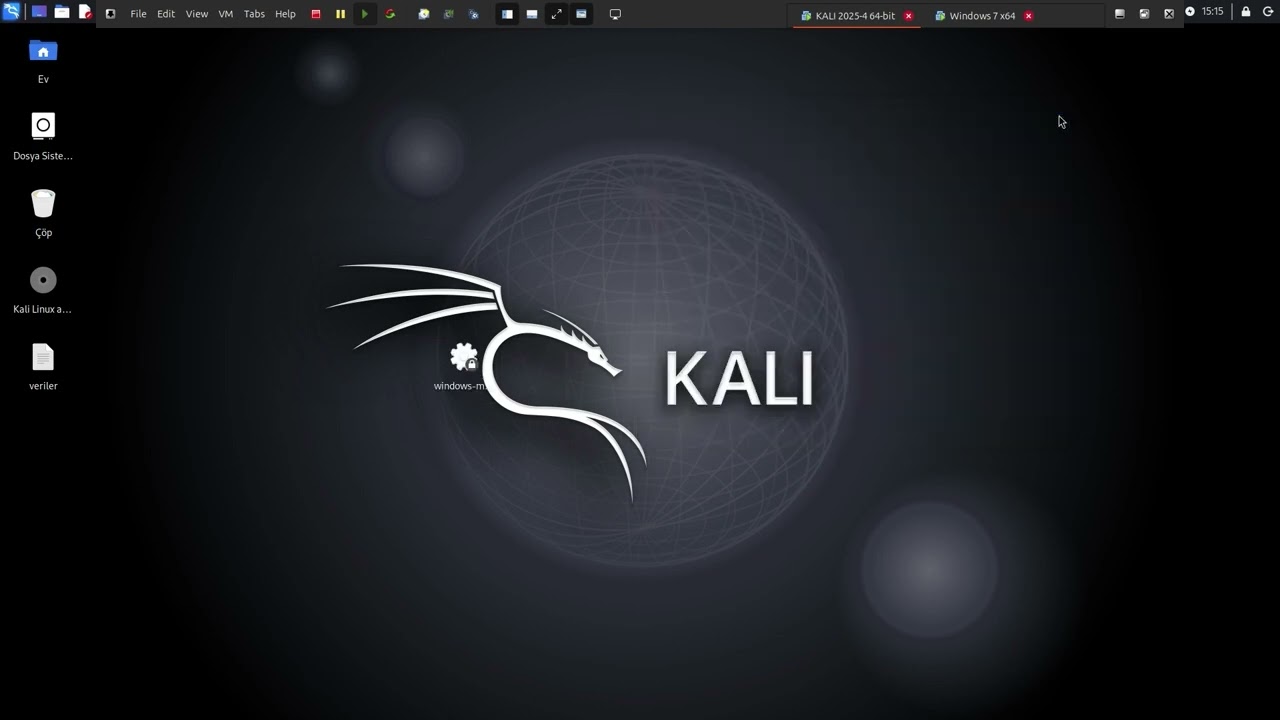Screen dimensions: 1280x720
Task: Open the Kali applications menu icon
Action: point(11,12)
